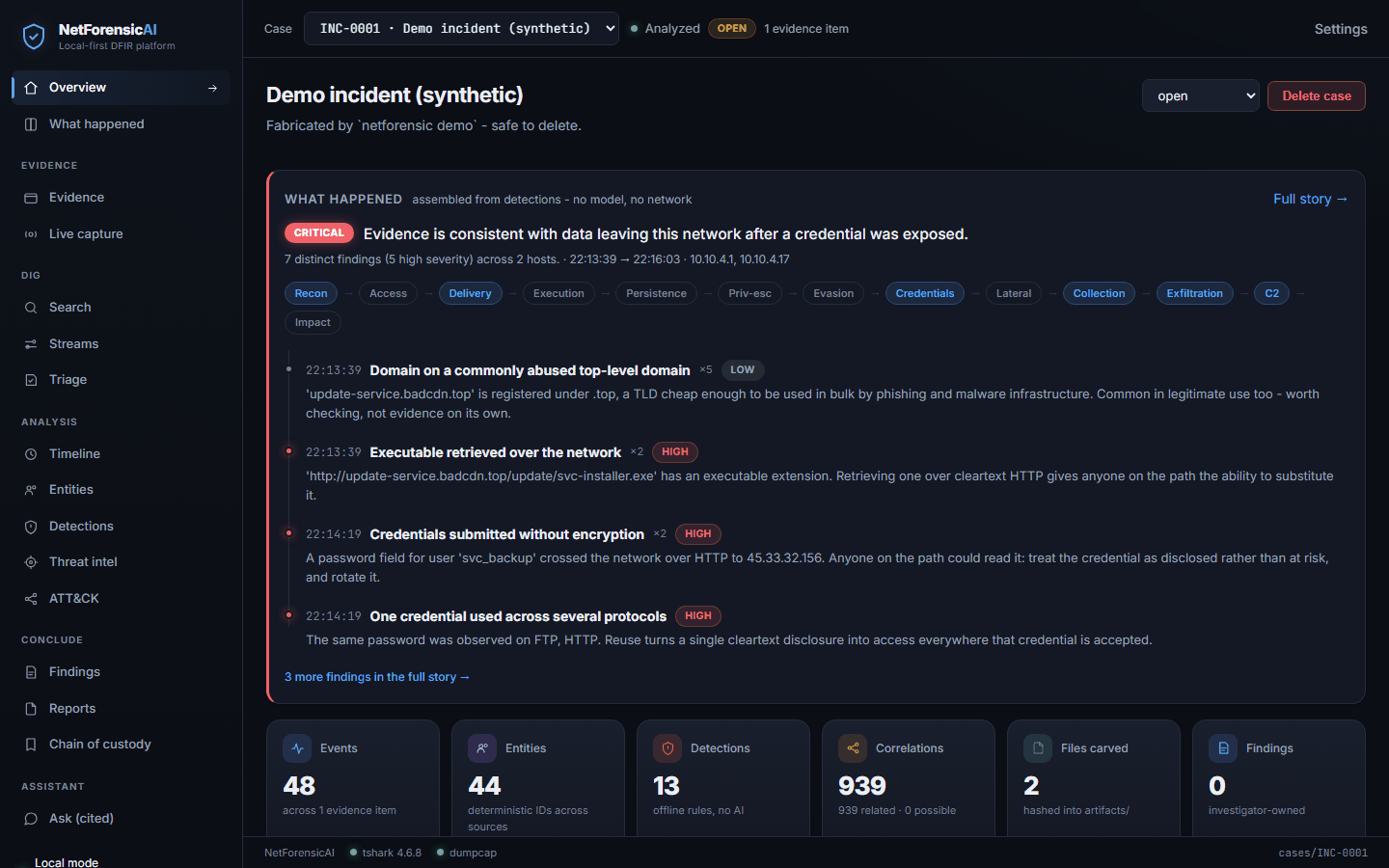Click 'One credential used across several protocols'

(x=518, y=616)
